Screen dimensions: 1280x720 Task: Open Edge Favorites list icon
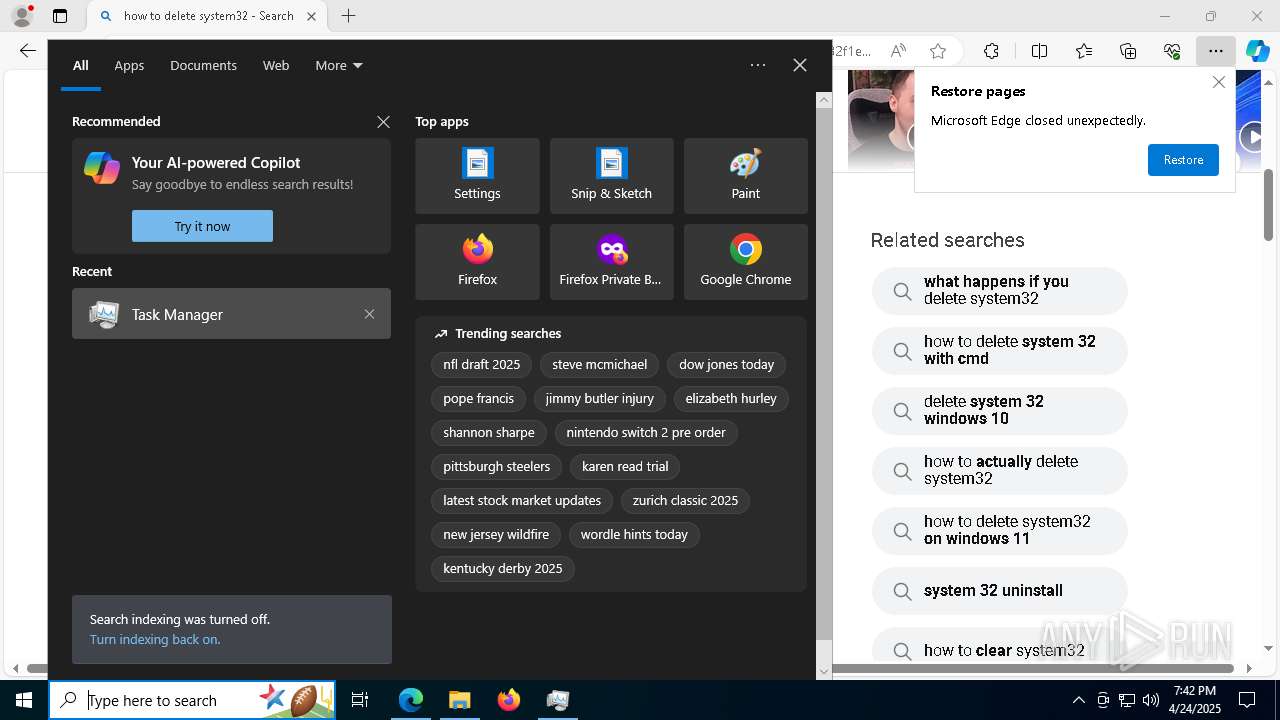pos(1084,51)
